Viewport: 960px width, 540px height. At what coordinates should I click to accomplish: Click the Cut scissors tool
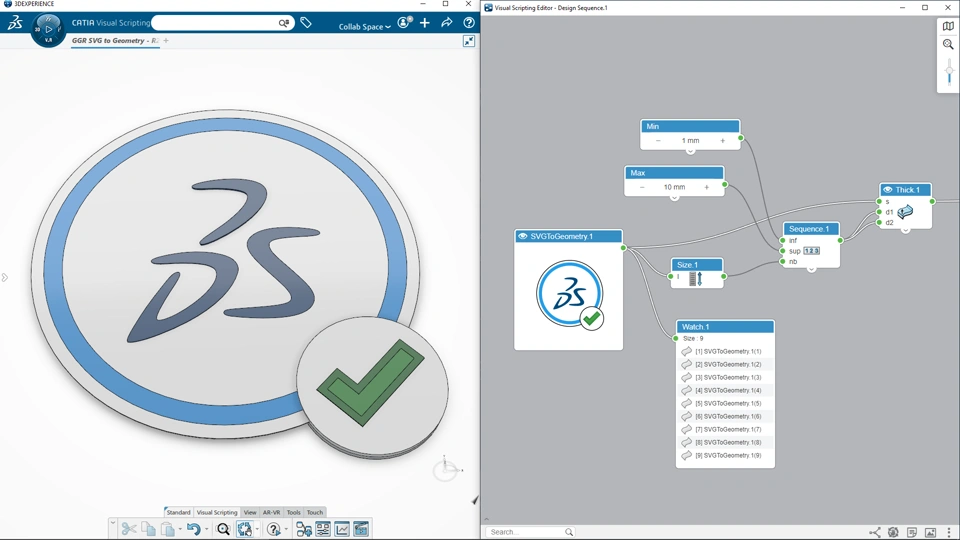tap(129, 529)
